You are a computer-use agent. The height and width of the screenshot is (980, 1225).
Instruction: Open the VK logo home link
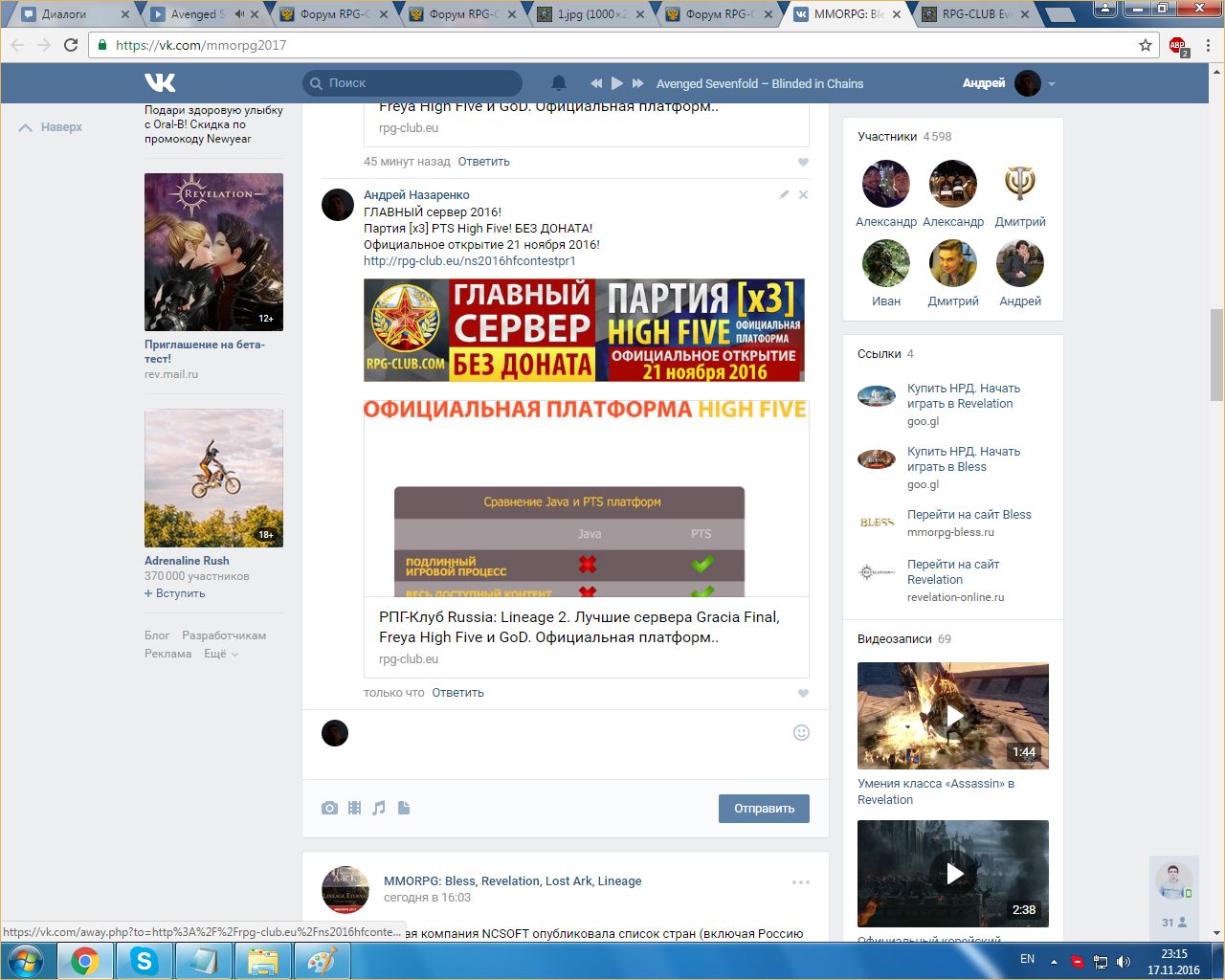(x=160, y=83)
